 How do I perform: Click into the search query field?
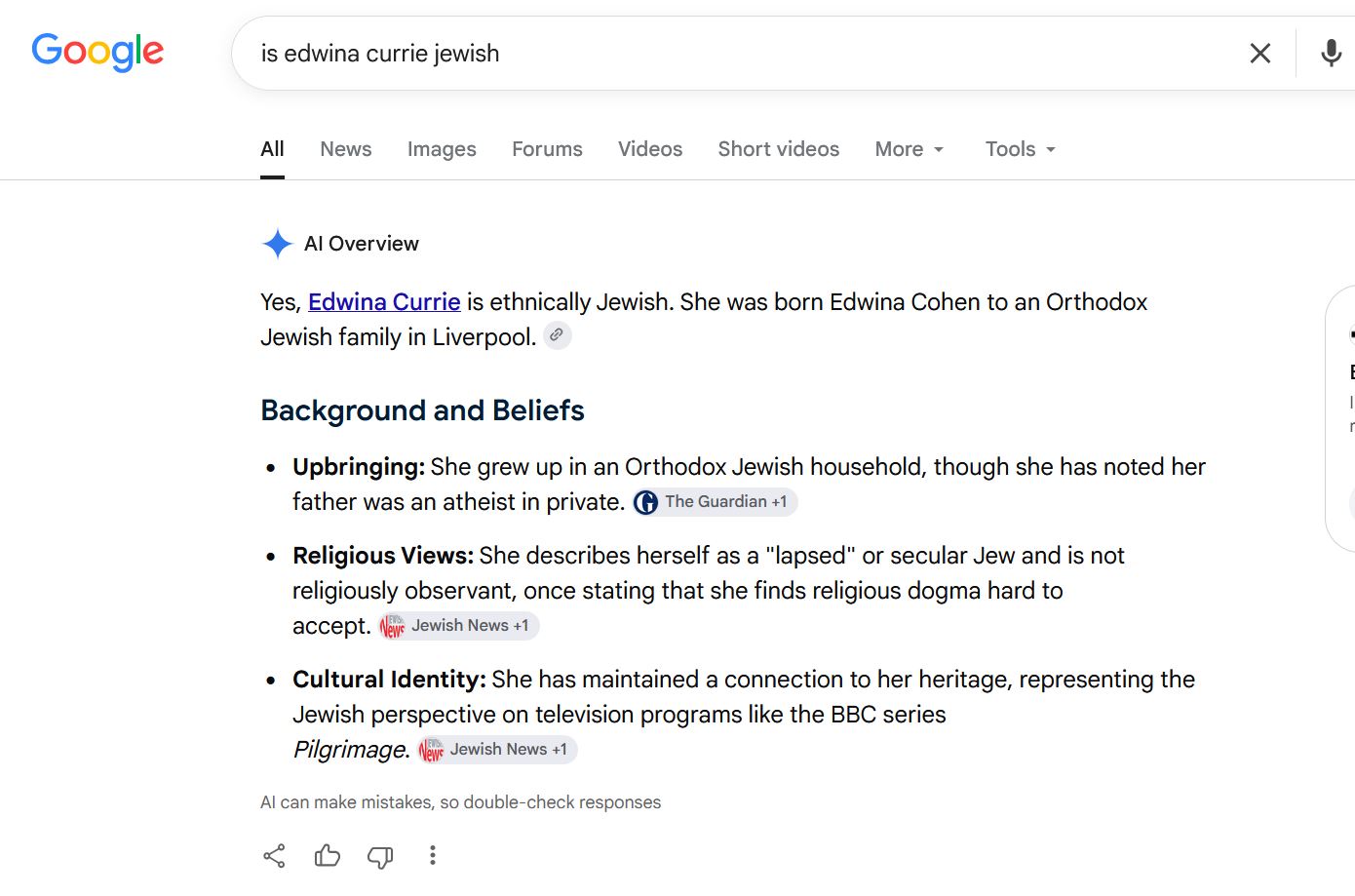741,54
